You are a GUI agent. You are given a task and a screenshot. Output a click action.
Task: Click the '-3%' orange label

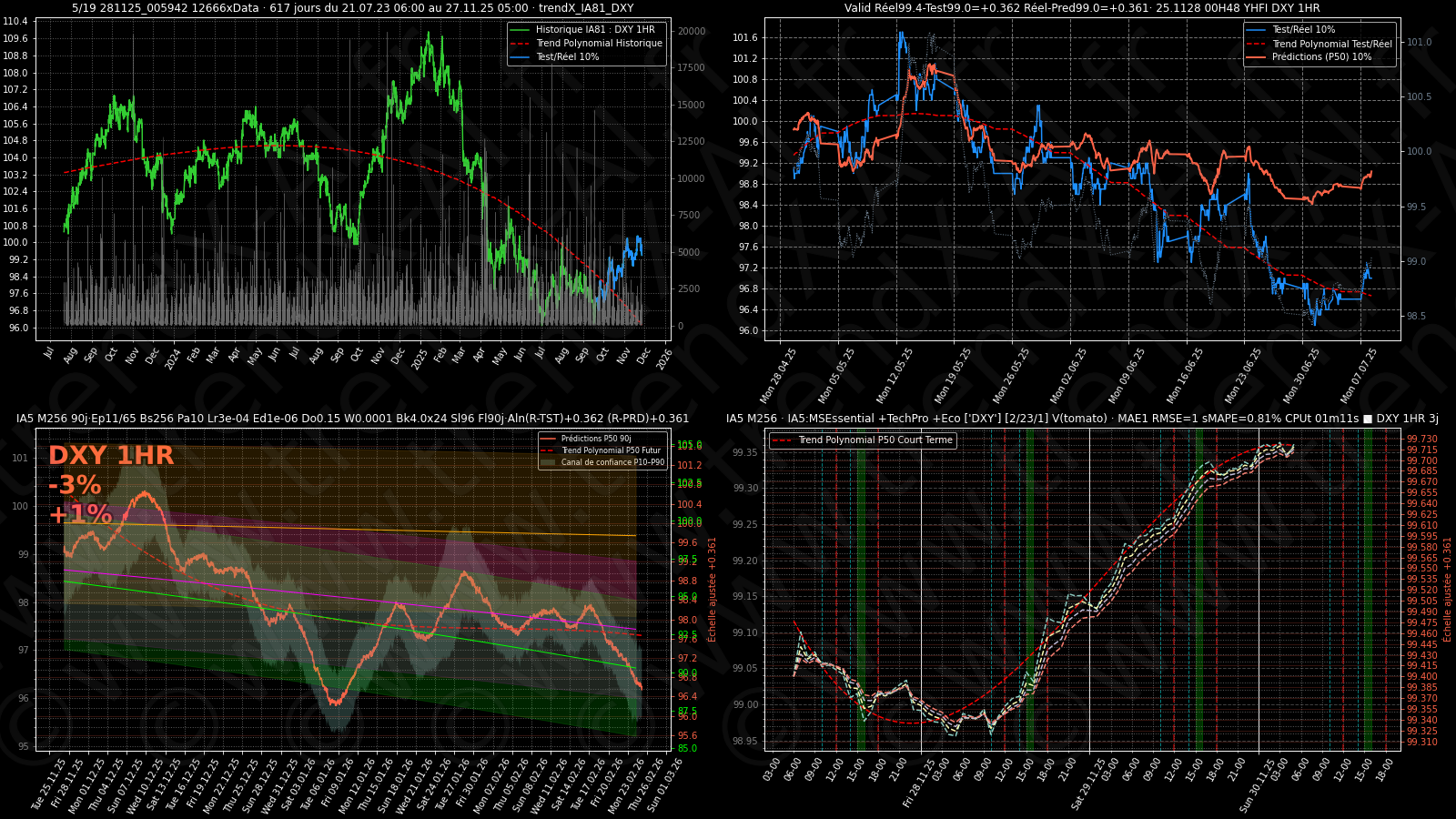coord(75,485)
